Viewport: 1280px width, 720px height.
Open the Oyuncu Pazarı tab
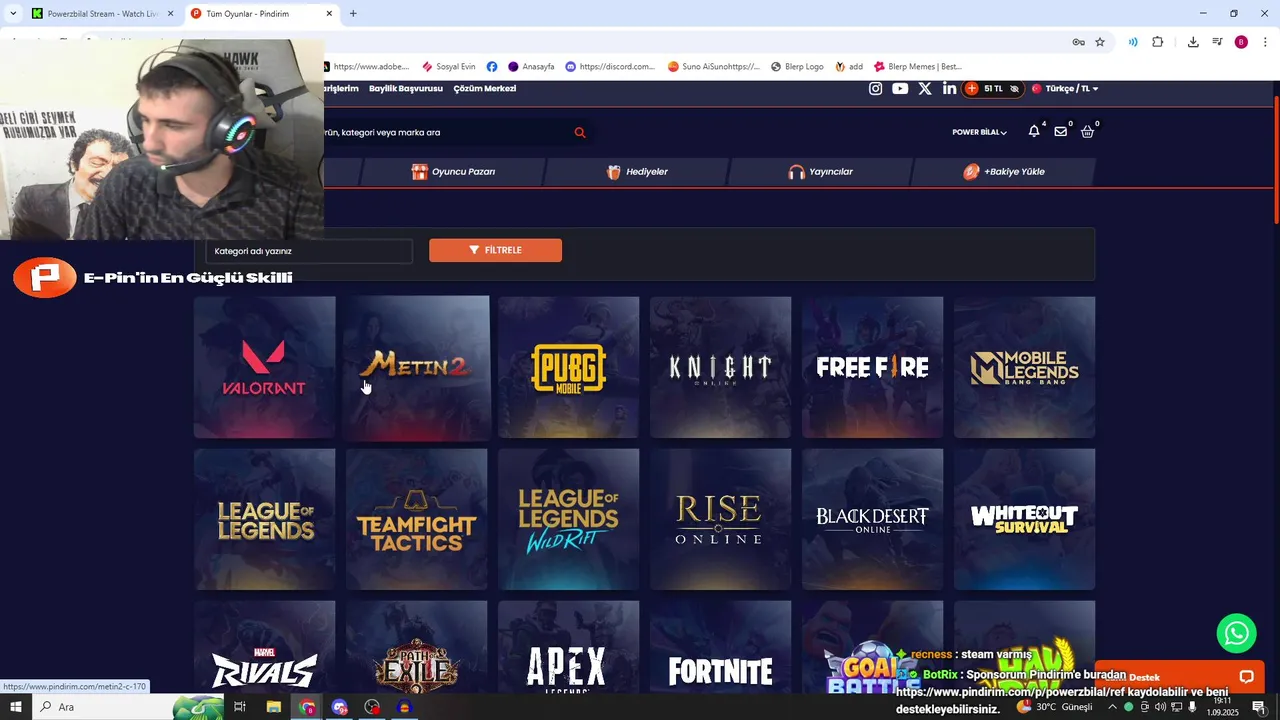[453, 172]
